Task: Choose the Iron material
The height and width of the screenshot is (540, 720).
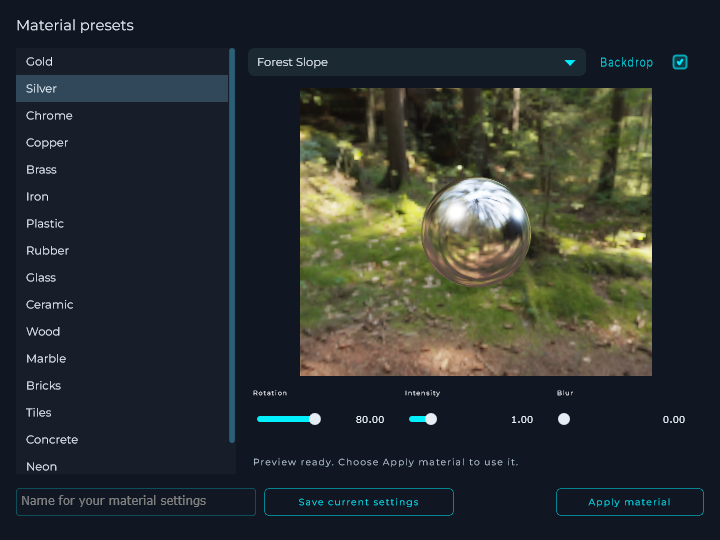Action: pos(122,197)
